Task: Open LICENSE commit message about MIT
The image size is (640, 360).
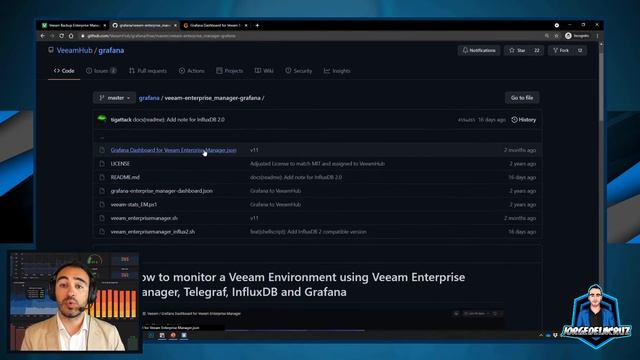Action: pyautogui.click(x=317, y=164)
